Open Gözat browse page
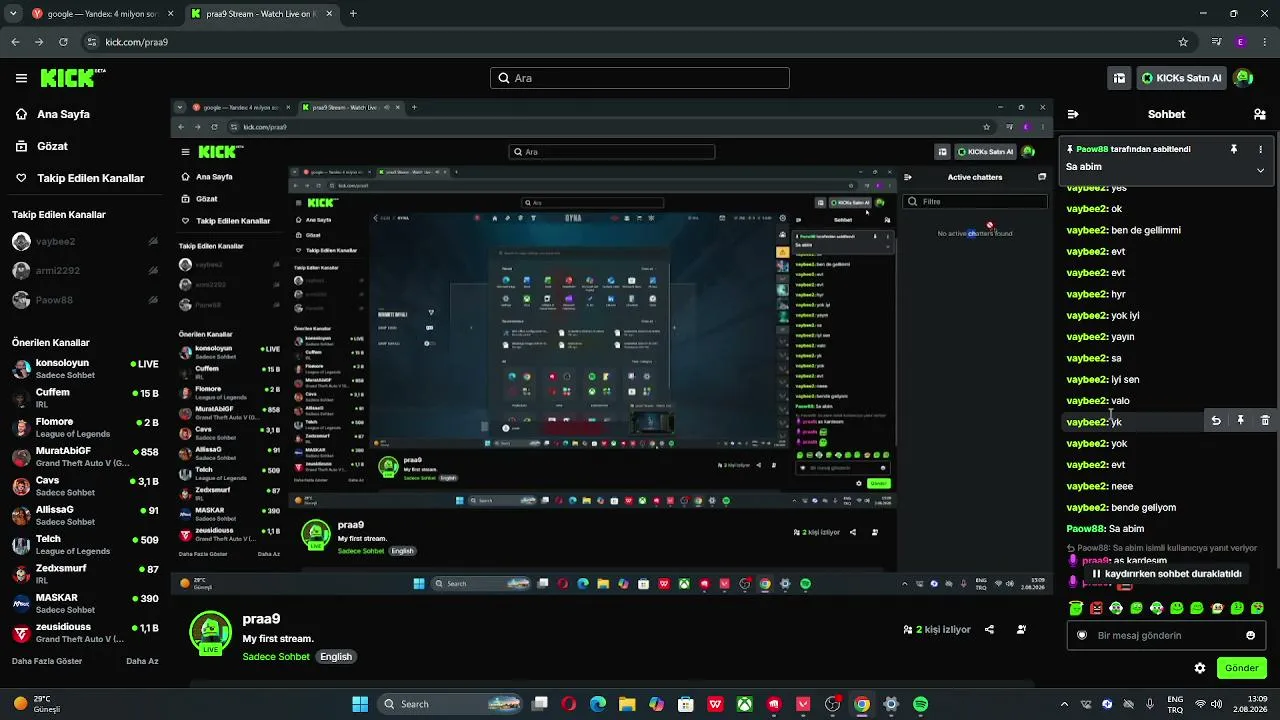This screenshot has width=1280, height=720. 52,146
